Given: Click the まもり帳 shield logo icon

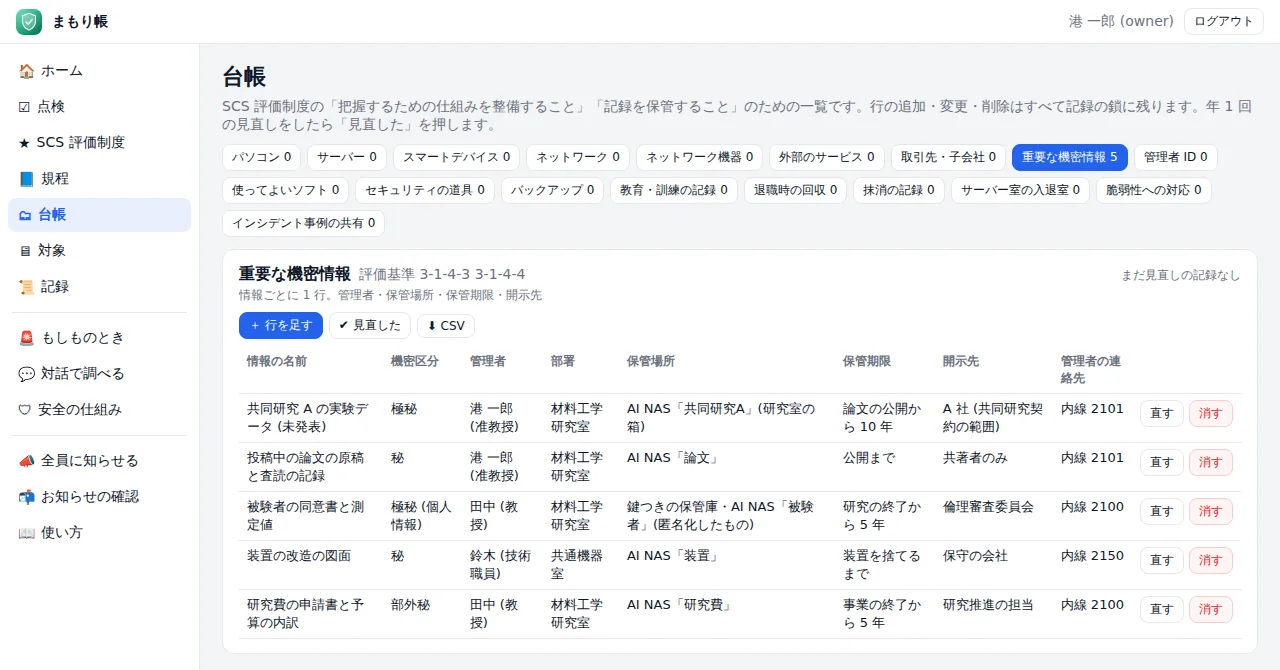Looking at the screenshot, I should [x=29, y=22].
